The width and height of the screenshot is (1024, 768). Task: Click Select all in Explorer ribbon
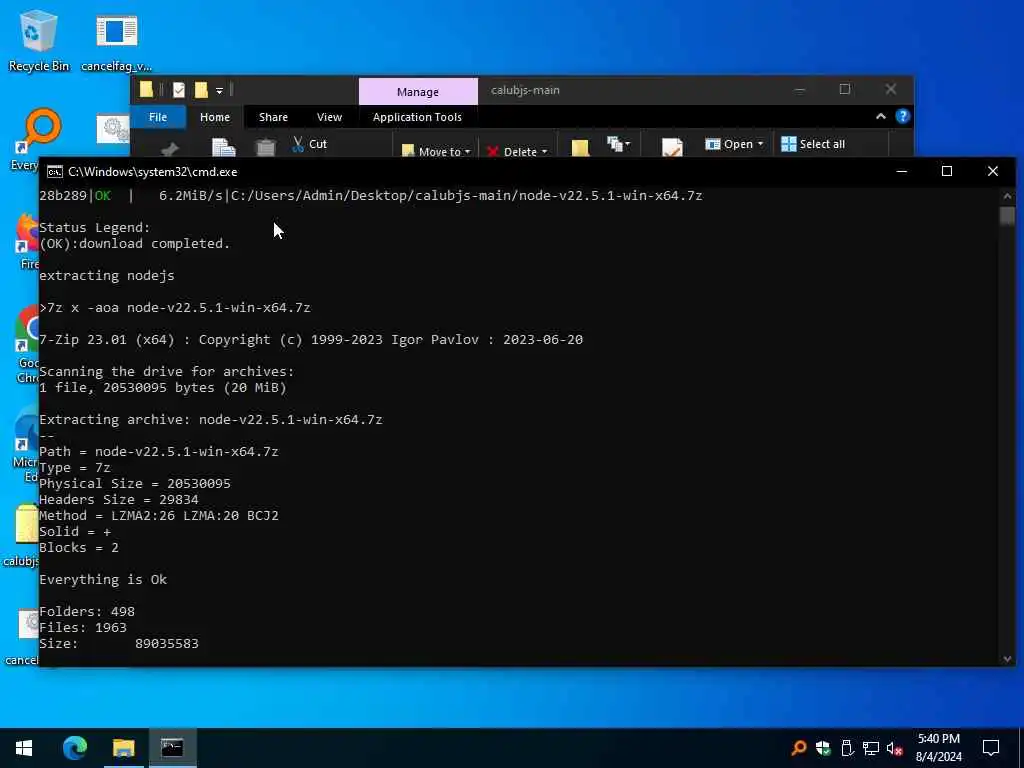pyautogui.click(x=813, y=144)
